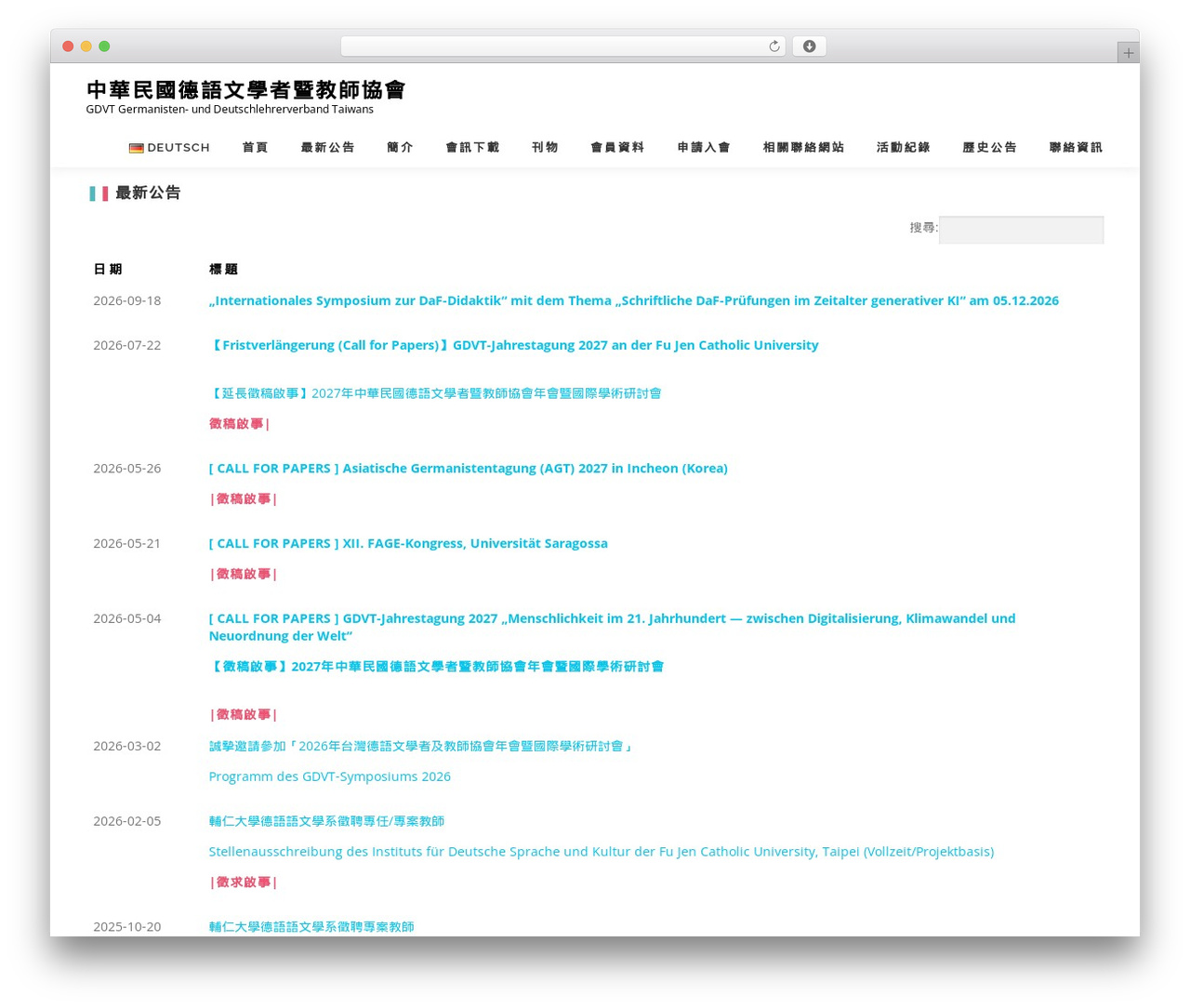Click the site title 中華民國德語文學者暨教師協會
This screenshot has width=1190, height=1008.
click(246, 89)
